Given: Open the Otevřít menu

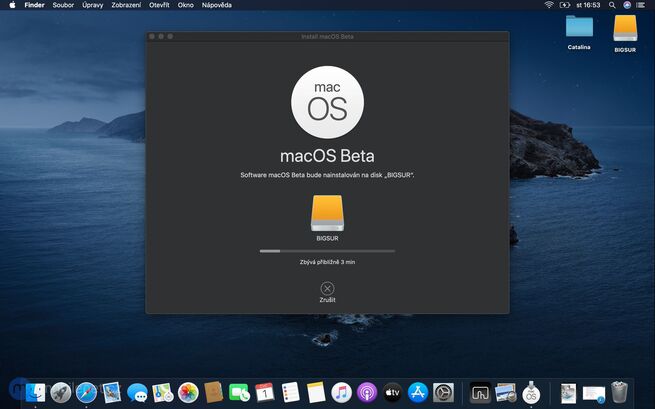Looking at the screenshot, I should coord(159,5).
